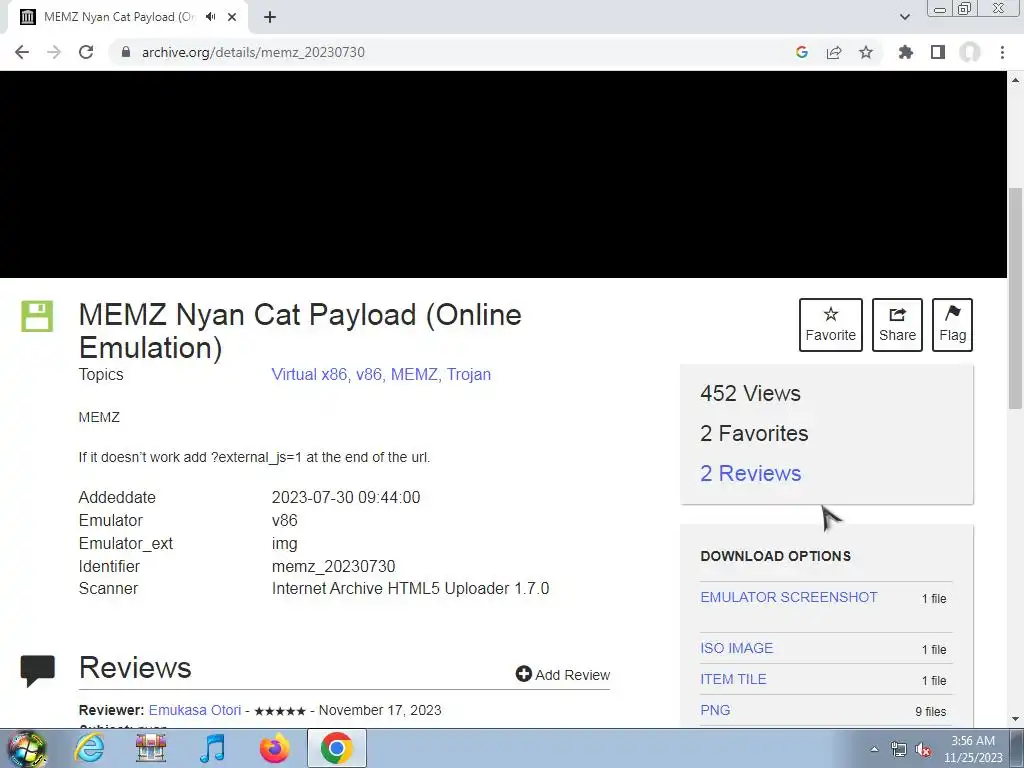Bookmark this page with the star icon
1024x768 pixels.
click(866, 52)
